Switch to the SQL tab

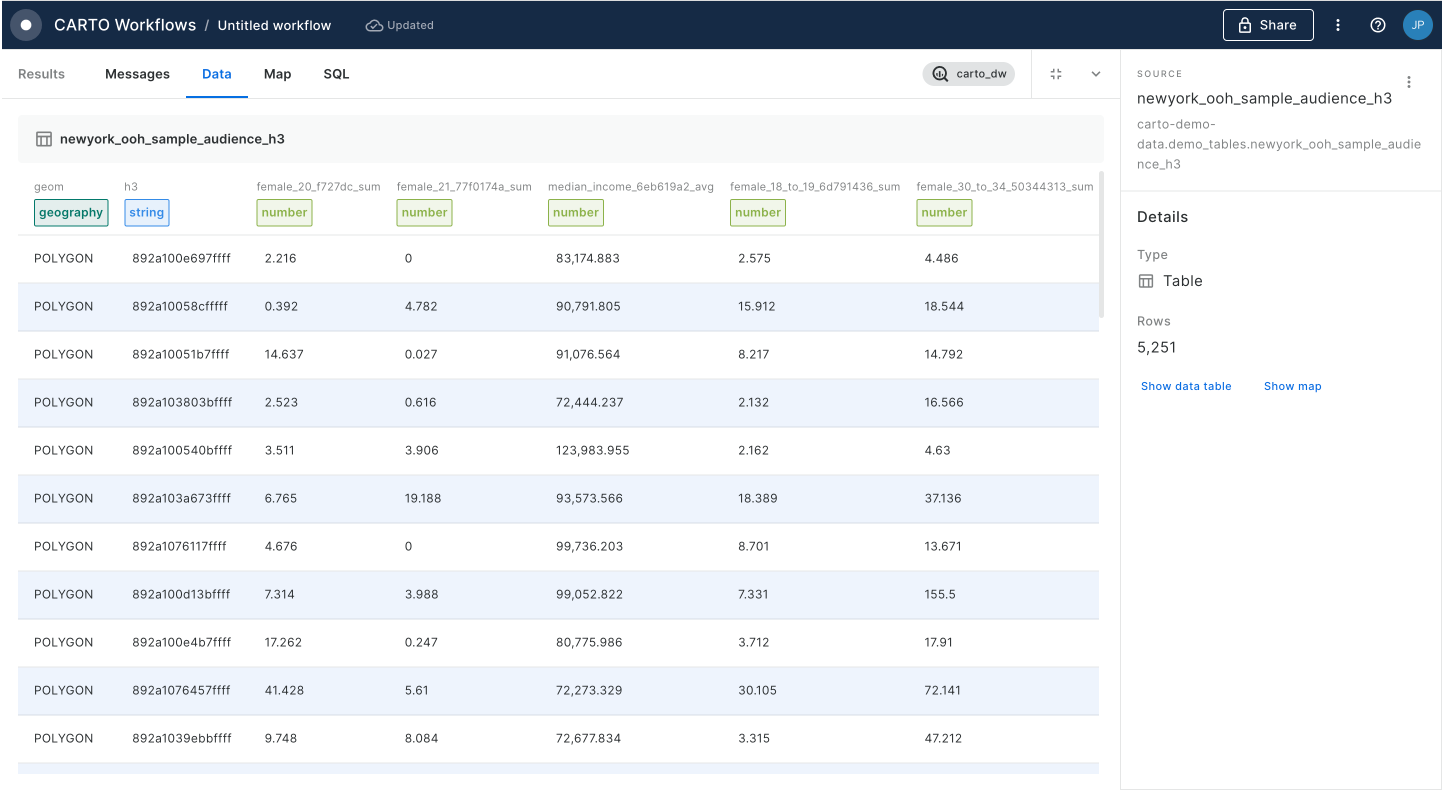tap(336, 74)
